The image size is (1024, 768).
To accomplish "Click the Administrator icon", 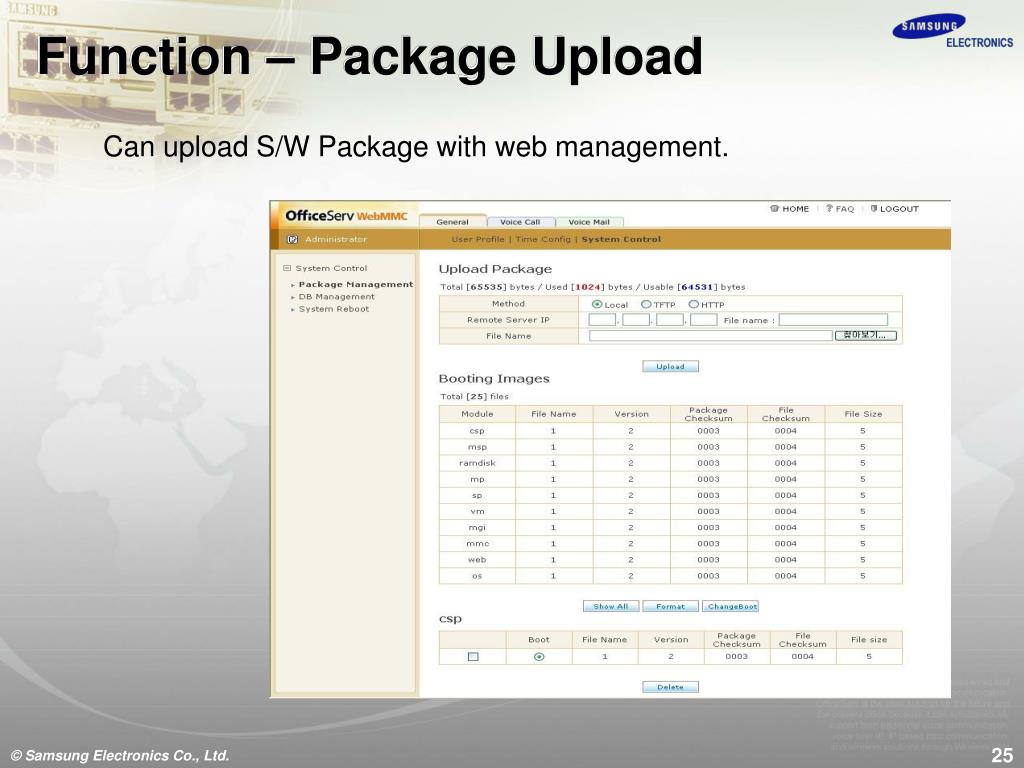I will [293, 239].
